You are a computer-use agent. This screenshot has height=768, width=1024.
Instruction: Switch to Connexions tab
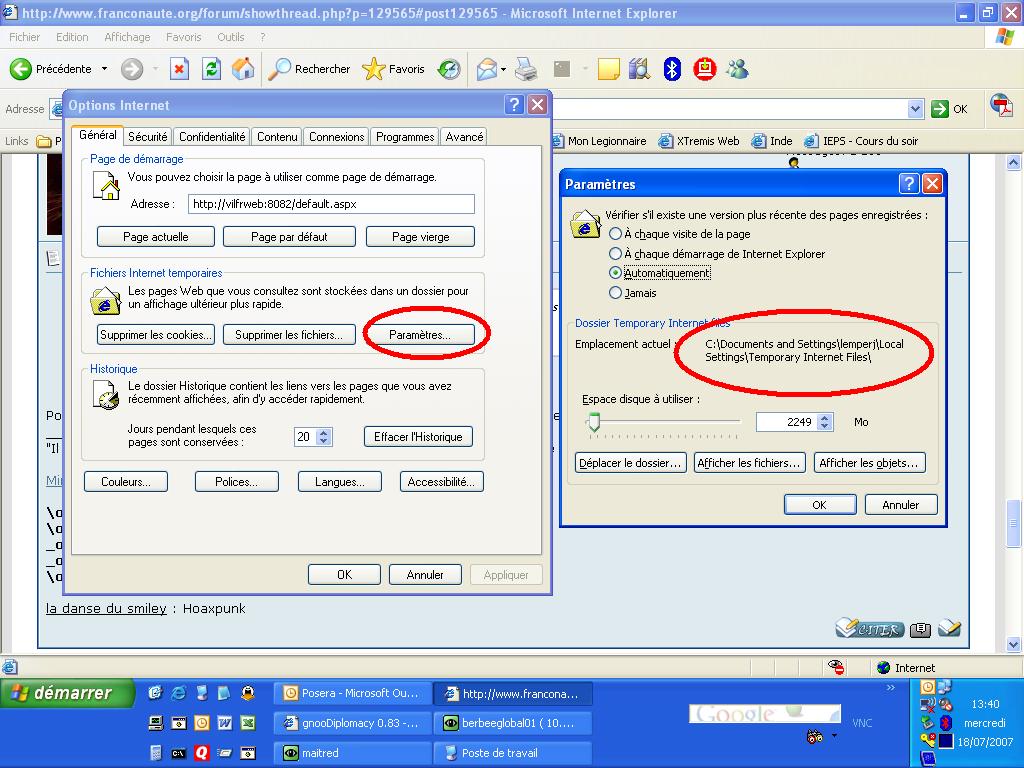tap(336, 136)
